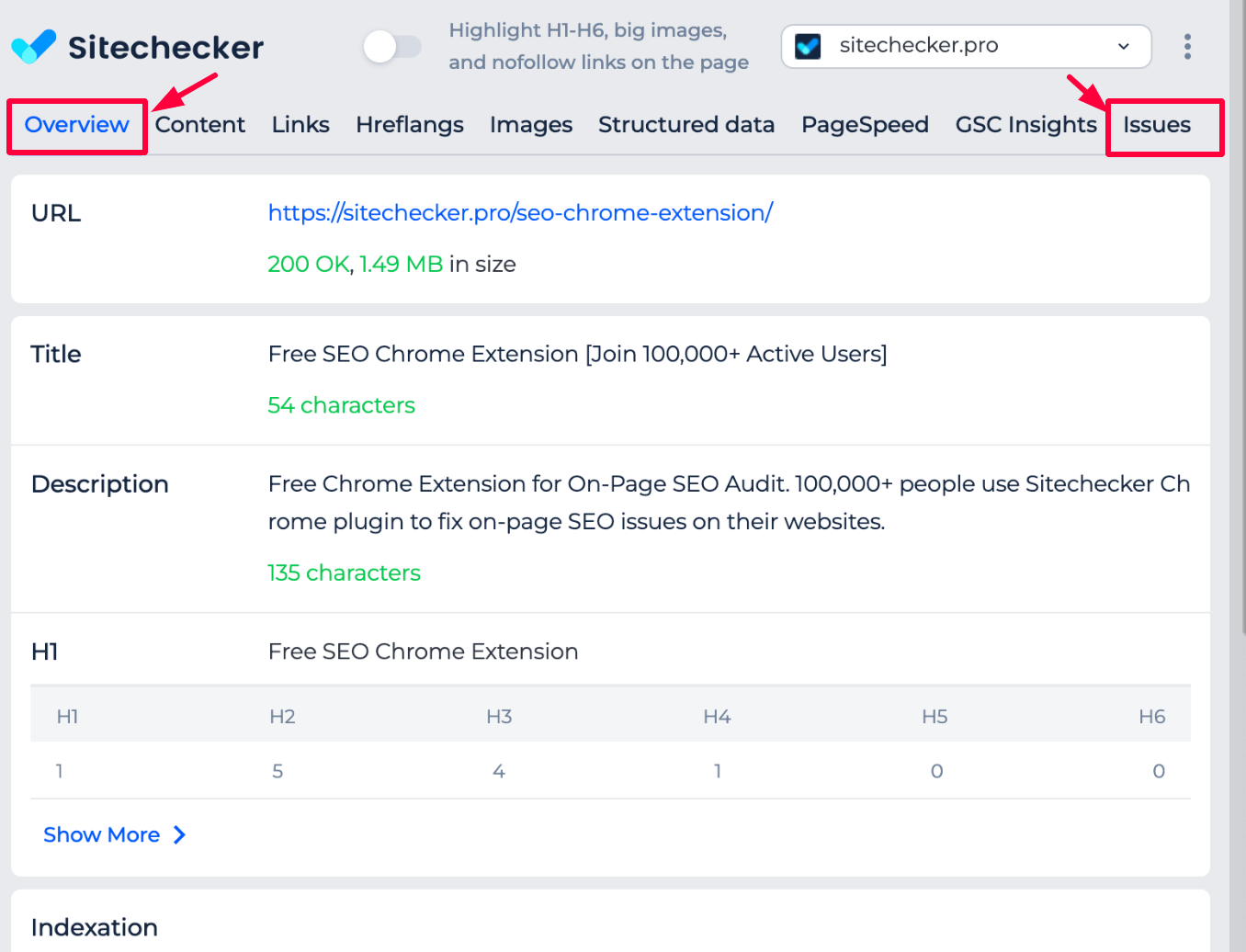1246x952 pixels.
Task: Open the three-dot more options menu
Action: pyautogui.click(x=1187, y=46)
